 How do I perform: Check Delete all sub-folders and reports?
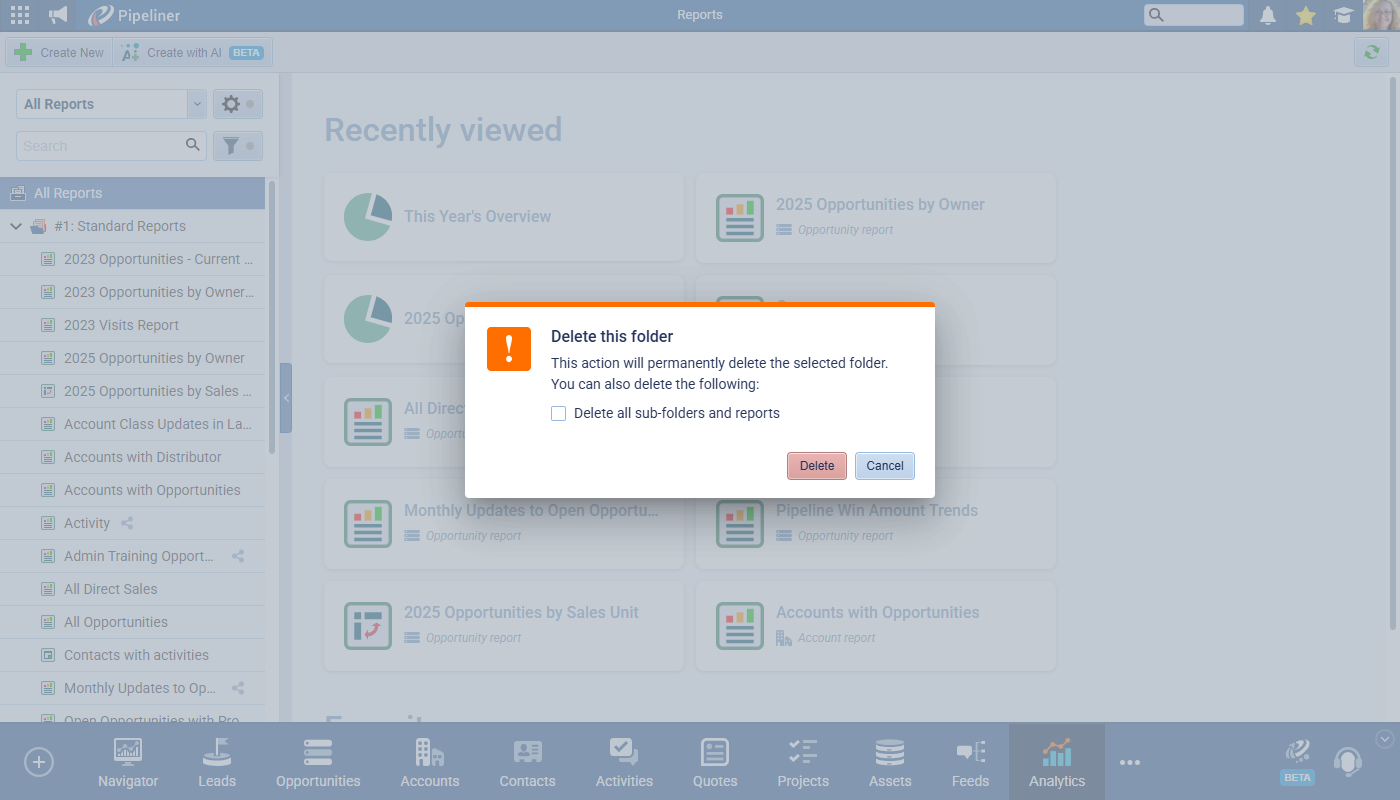click(x=559, y=413)
